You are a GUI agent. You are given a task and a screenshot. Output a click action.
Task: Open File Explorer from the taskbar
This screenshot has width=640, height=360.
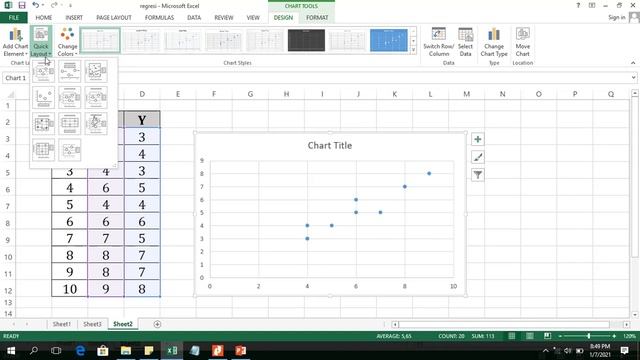click(126, 351)
